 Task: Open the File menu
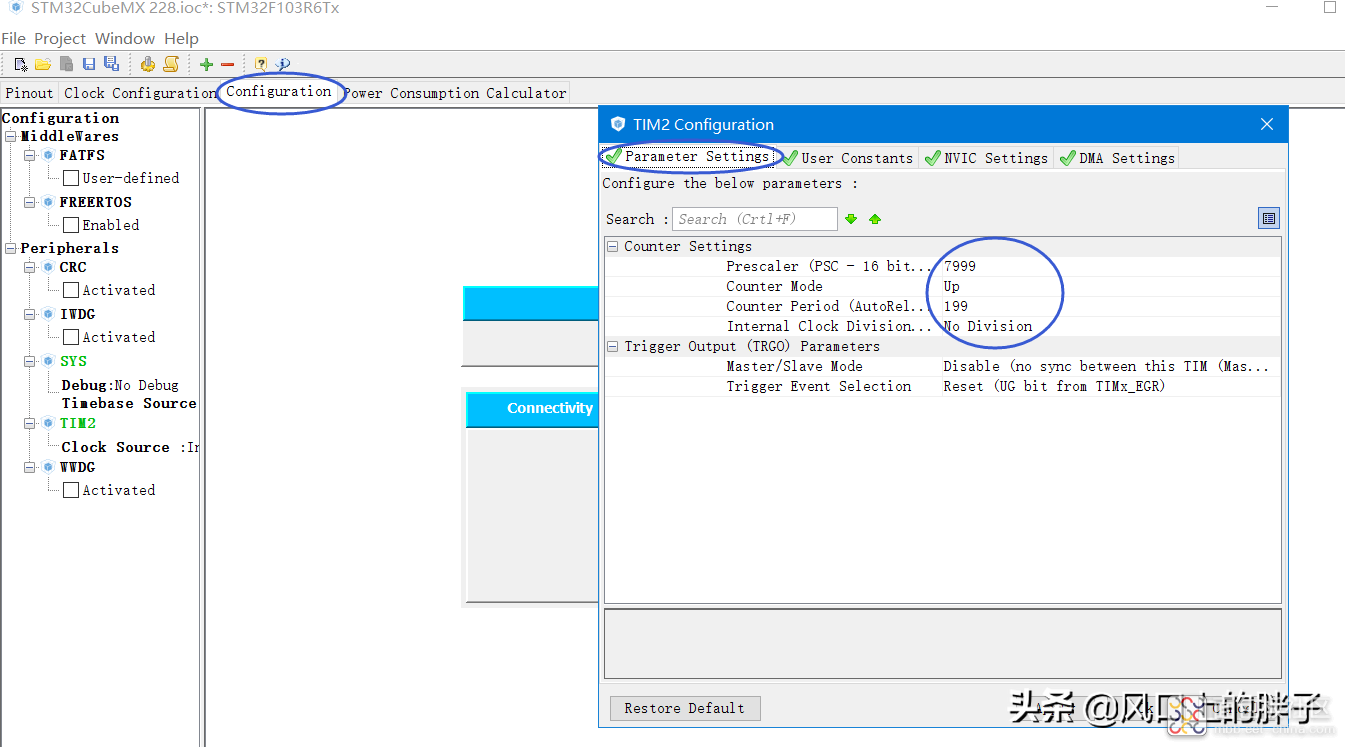[13, 38]
